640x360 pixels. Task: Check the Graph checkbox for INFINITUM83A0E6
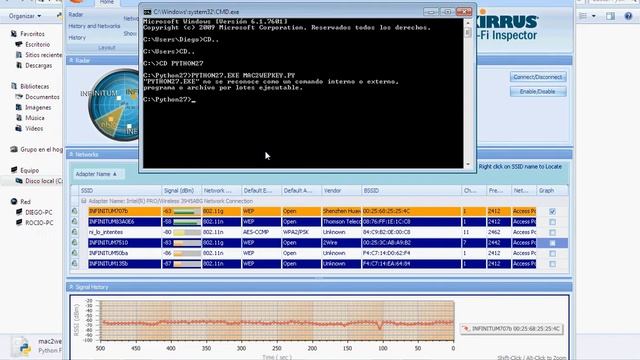(552, 222)
